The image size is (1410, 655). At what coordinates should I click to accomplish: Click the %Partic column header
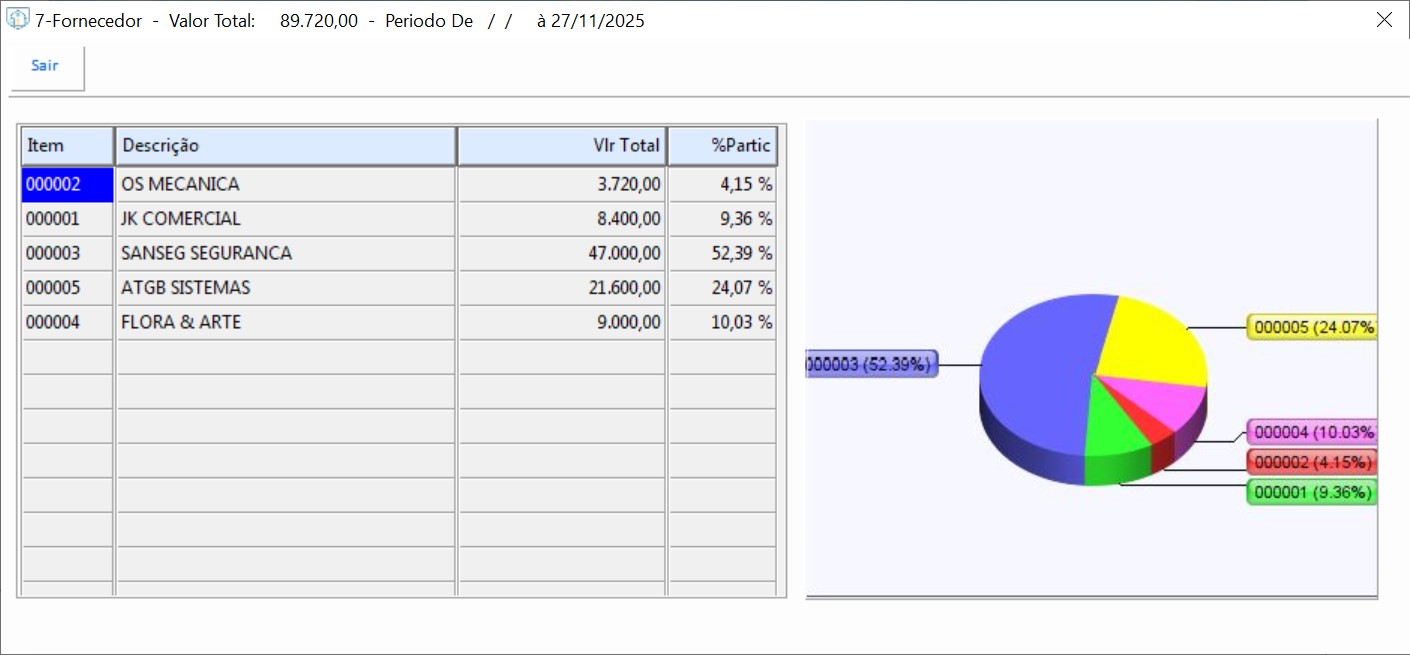pyautogui.click(x=722, y=146)
